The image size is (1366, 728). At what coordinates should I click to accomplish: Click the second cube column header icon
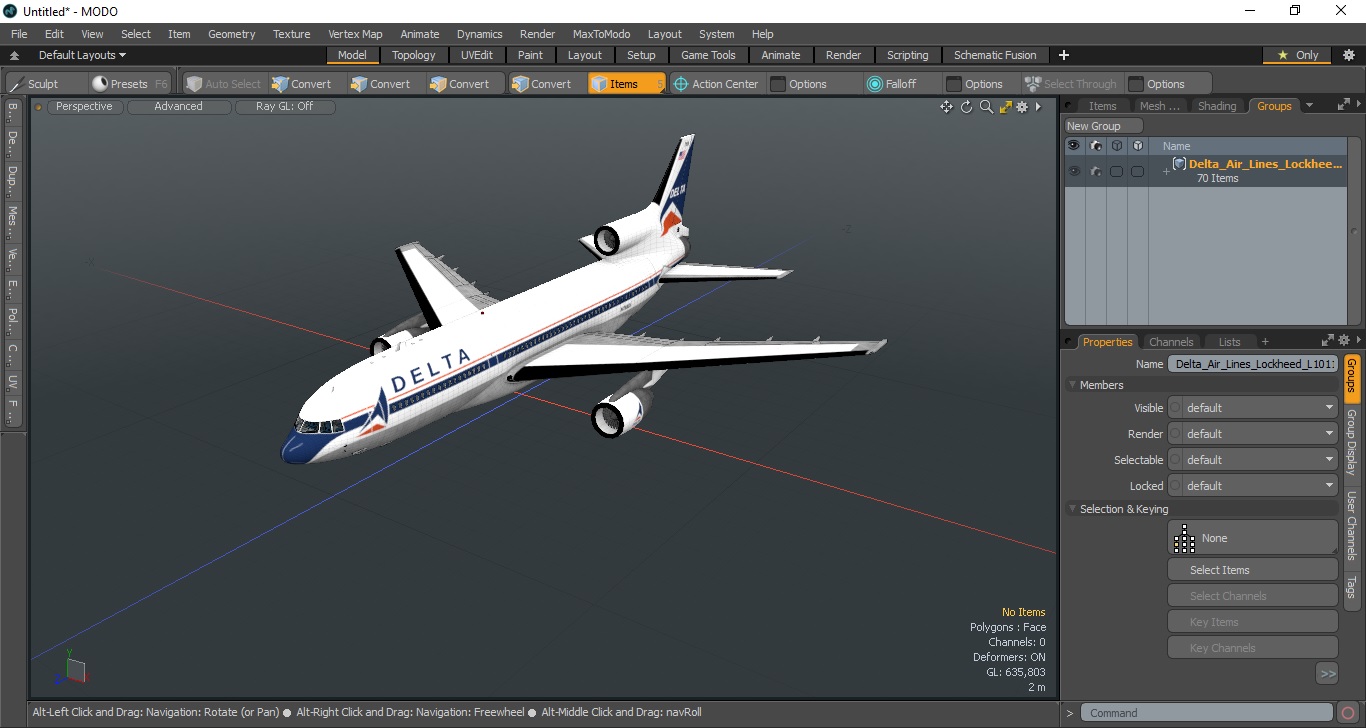pyautogui.click(x=1137, y=146)
